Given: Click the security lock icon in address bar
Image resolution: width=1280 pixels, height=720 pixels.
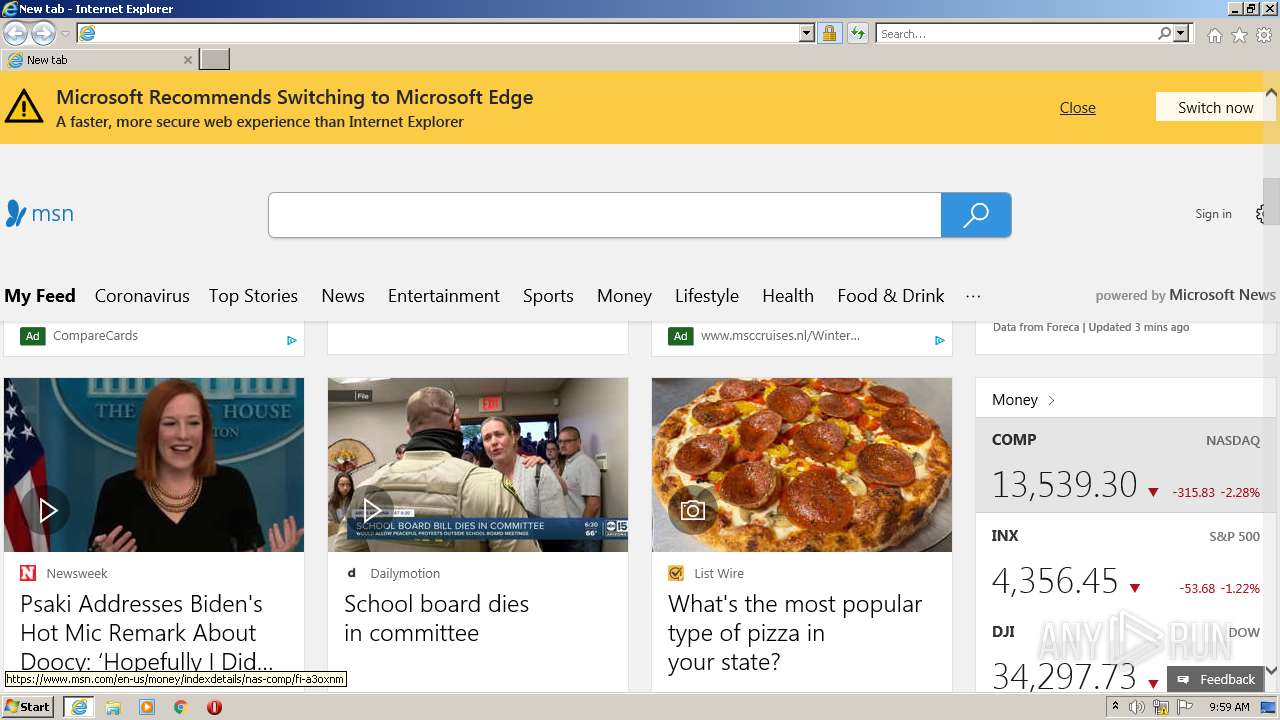Looking at the screenshot, I should tap(829, 34).
